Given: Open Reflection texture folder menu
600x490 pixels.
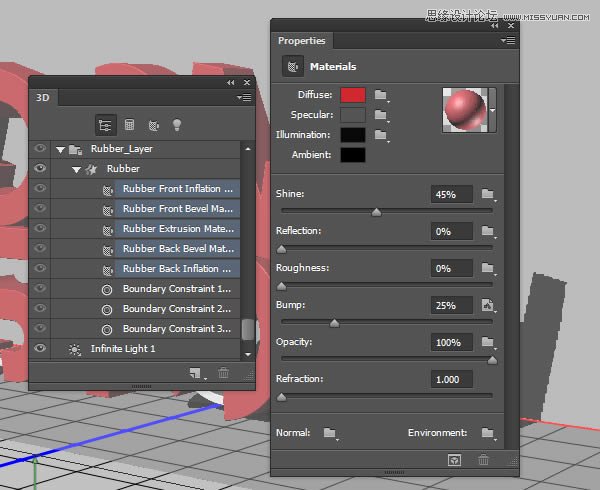Looking at the screenshot, I should tap(488, 231).
